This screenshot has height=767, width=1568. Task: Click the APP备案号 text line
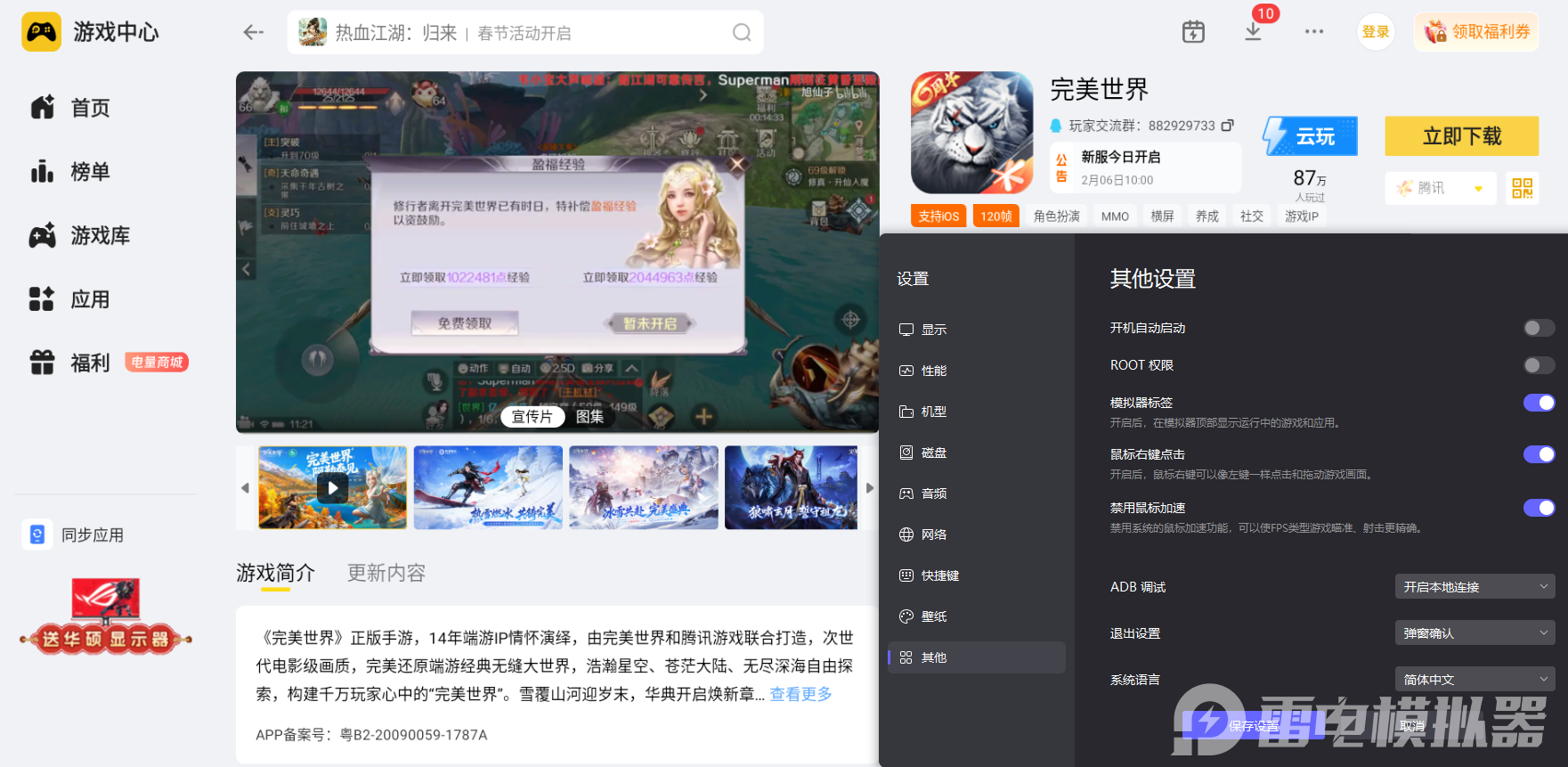point(371,735)
